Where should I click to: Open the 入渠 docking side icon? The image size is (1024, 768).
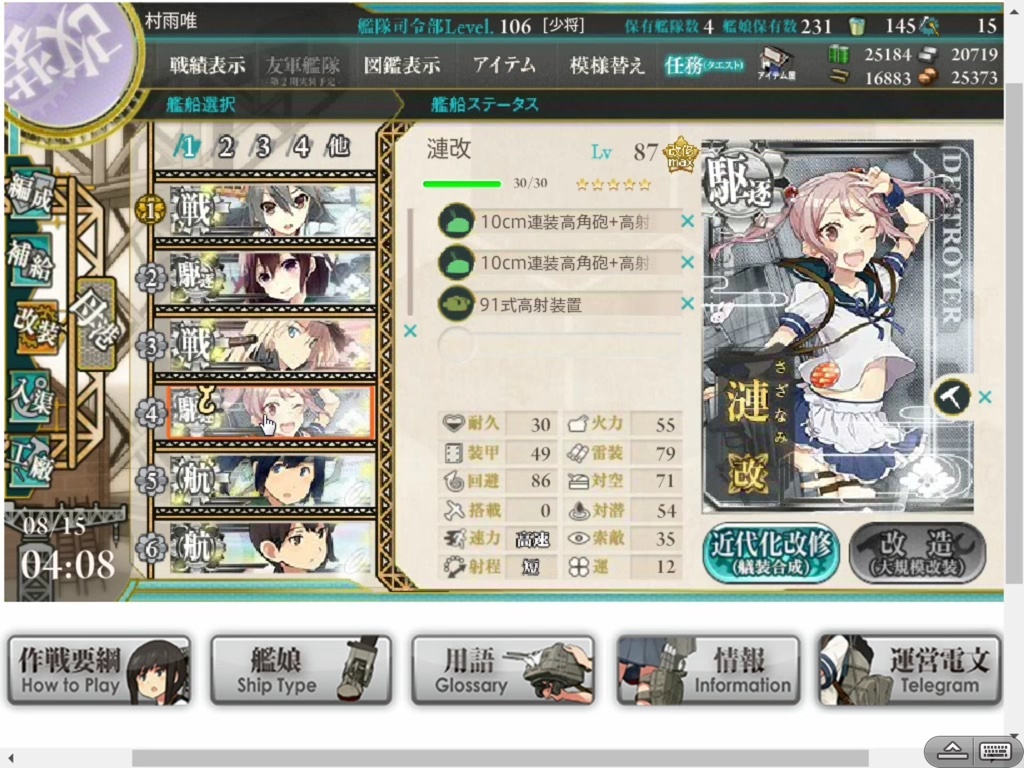31,396
